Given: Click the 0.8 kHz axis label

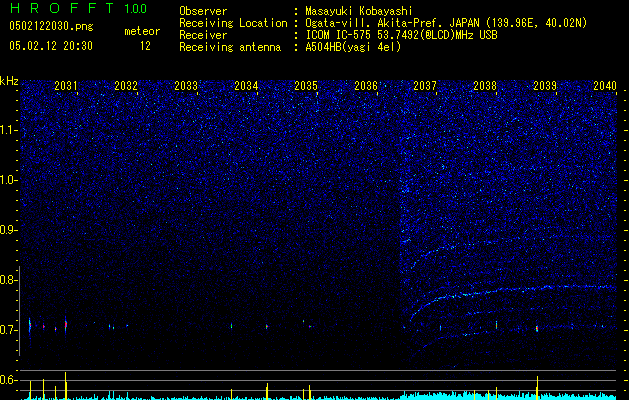Looking at the screenshot, I should tap(9, 280).
